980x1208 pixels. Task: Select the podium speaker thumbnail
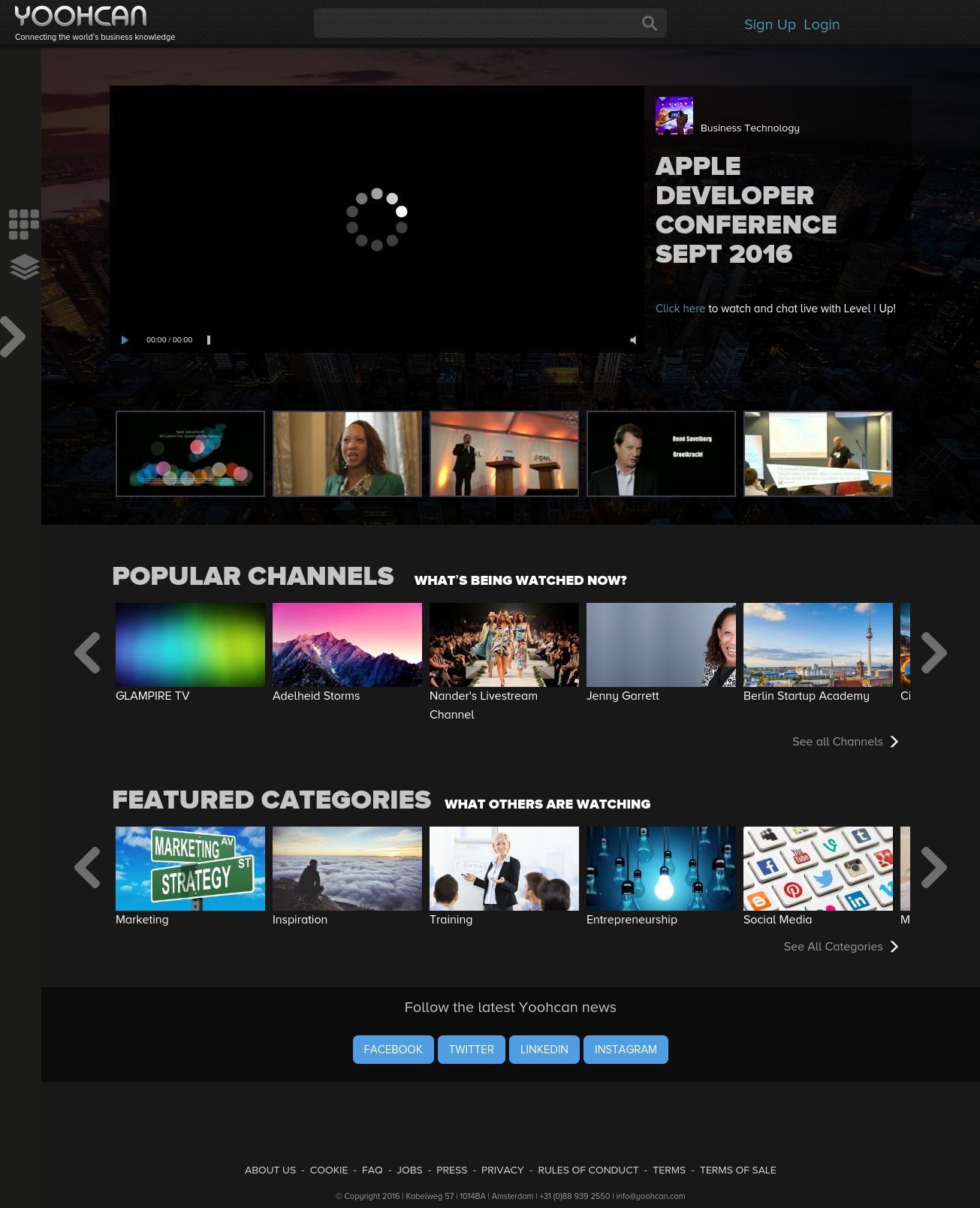tap(504, 453)
